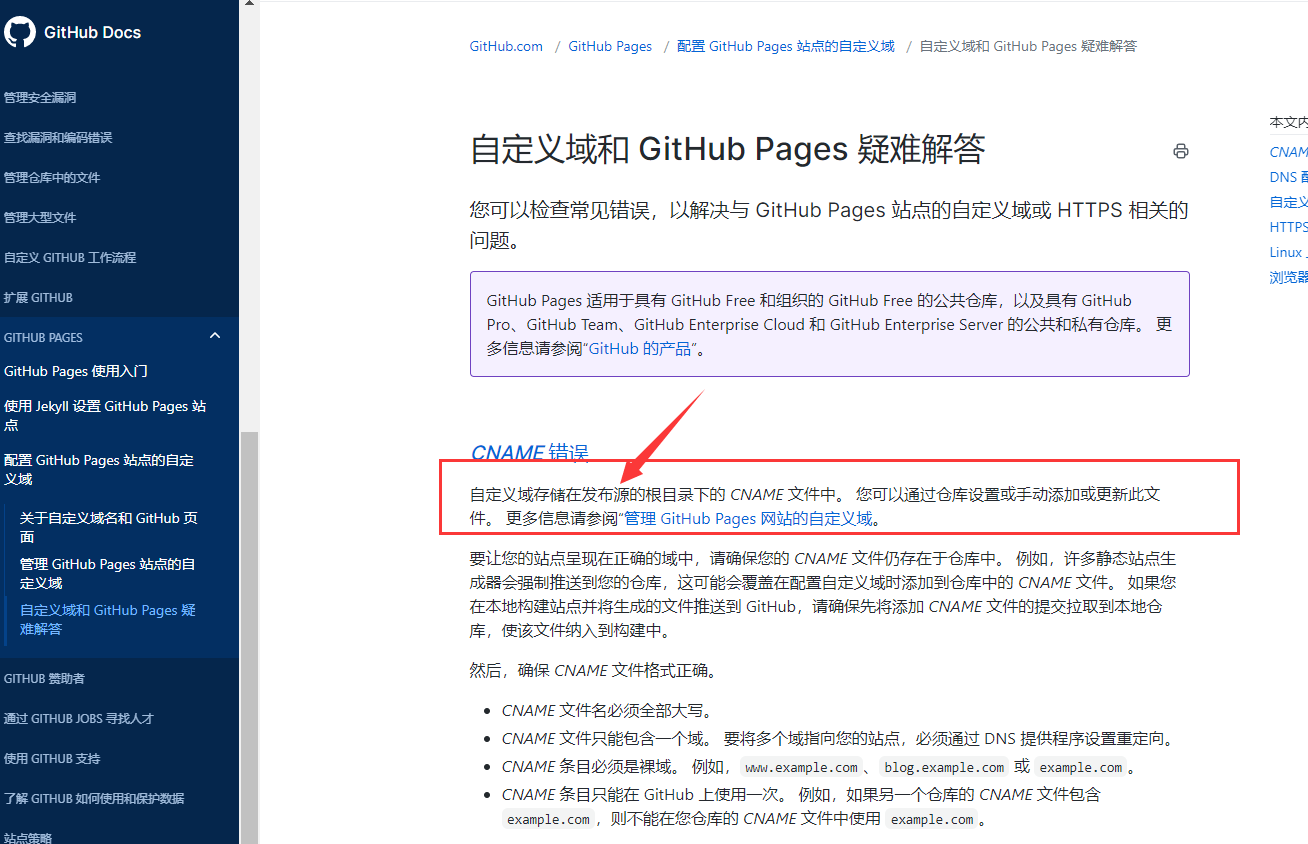The width and height of the screenshot is (1308, 844).
Task: Click GitHub Pages breadcrumb link
Action: click(610, 46)
